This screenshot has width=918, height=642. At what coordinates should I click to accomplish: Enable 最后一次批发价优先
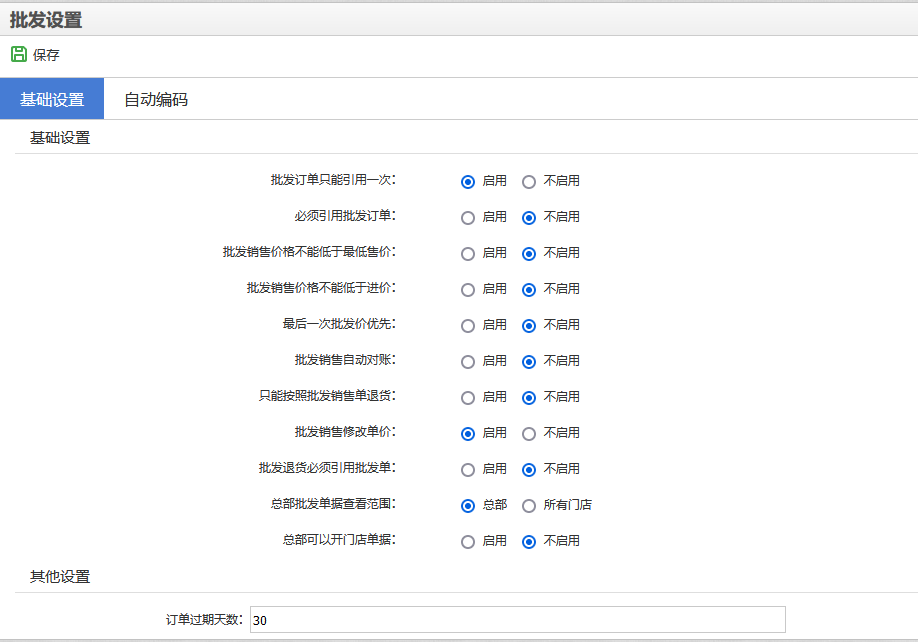pyautogui.click(x=468, y=326)
